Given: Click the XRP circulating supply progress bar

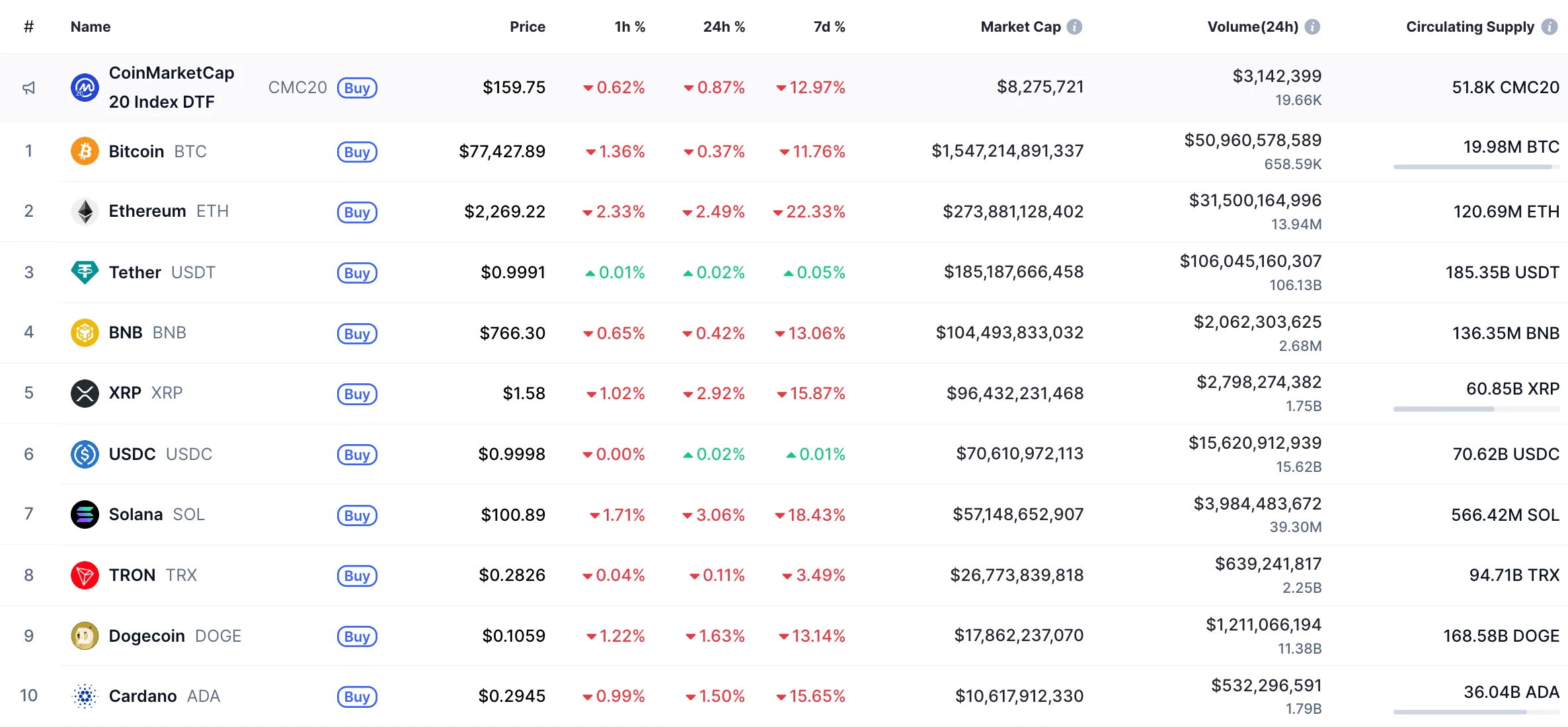Looking at the screenshot, I should click(1475, 409).
